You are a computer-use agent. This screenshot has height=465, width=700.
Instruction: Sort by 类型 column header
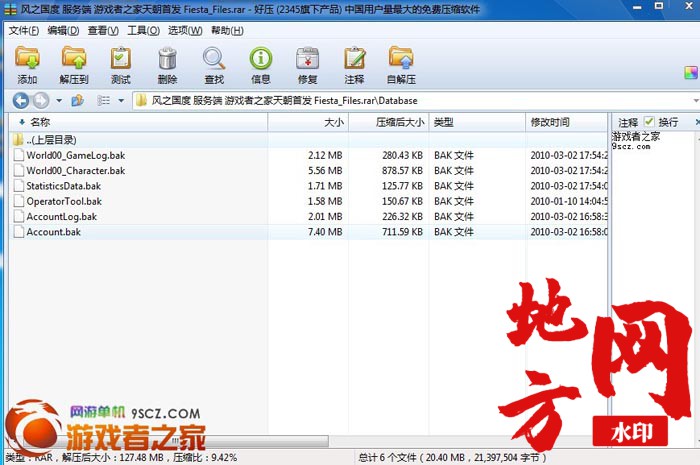point(477,122)
